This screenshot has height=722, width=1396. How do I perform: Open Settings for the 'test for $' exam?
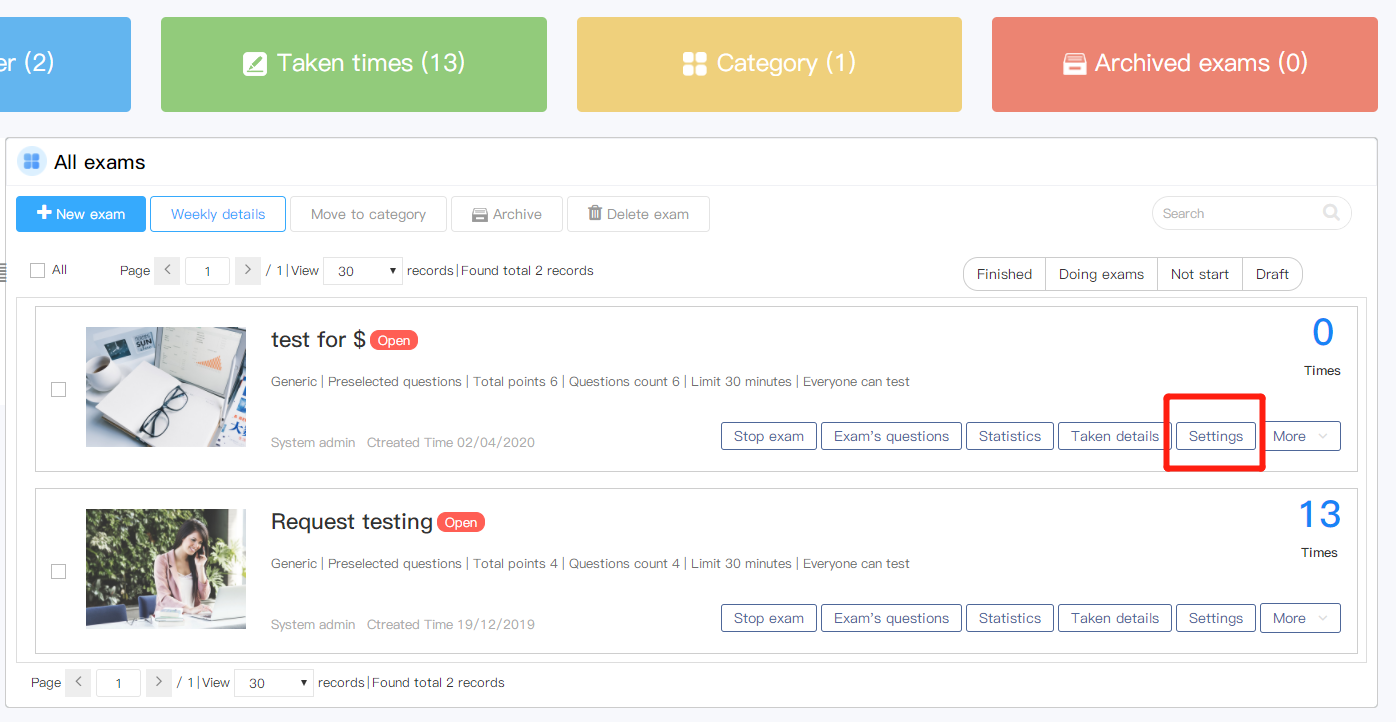click(1215, 436)
